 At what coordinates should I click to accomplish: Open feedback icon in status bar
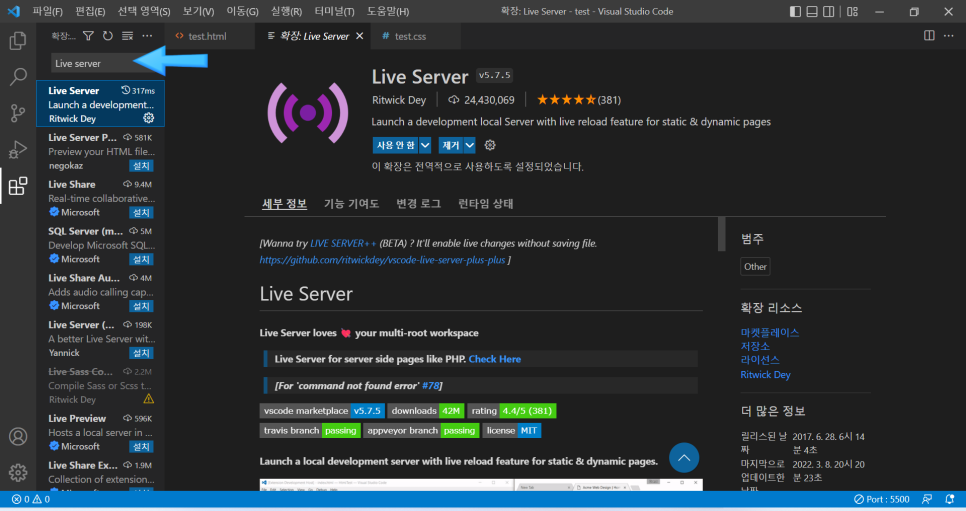pos(927,499)
